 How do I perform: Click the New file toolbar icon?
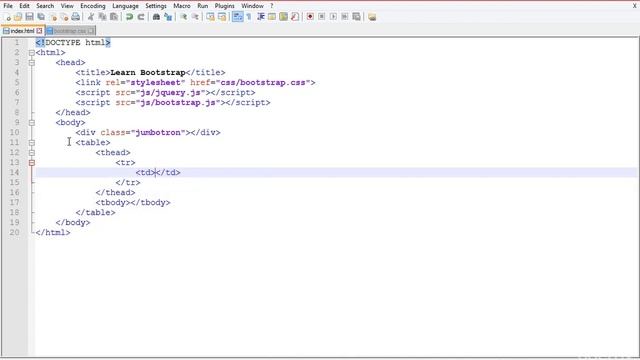7,17
